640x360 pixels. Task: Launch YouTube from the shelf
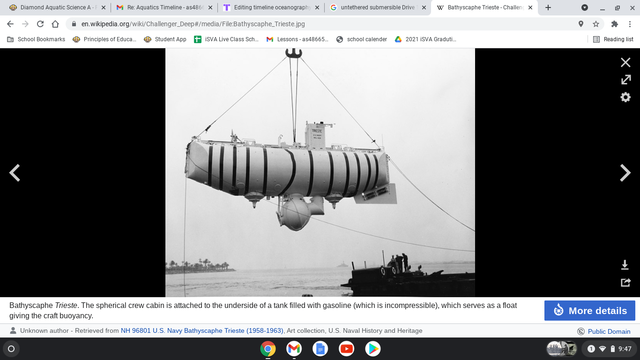coord(347,349)
